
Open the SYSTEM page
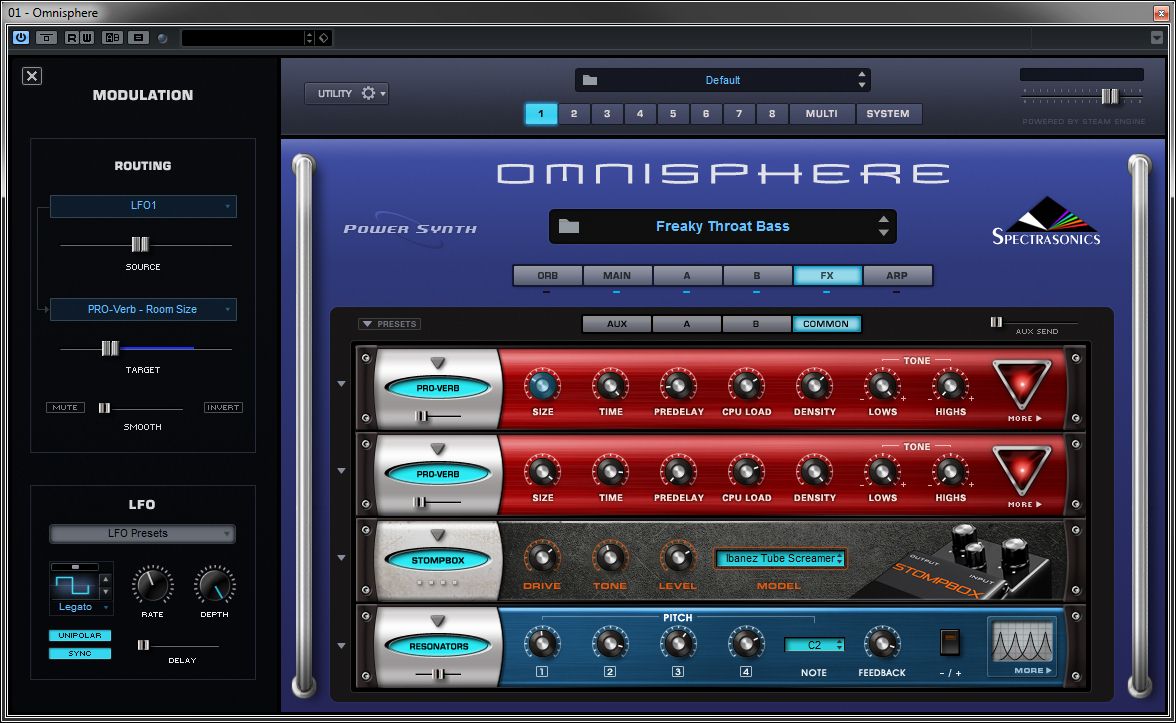pos(888,113)
